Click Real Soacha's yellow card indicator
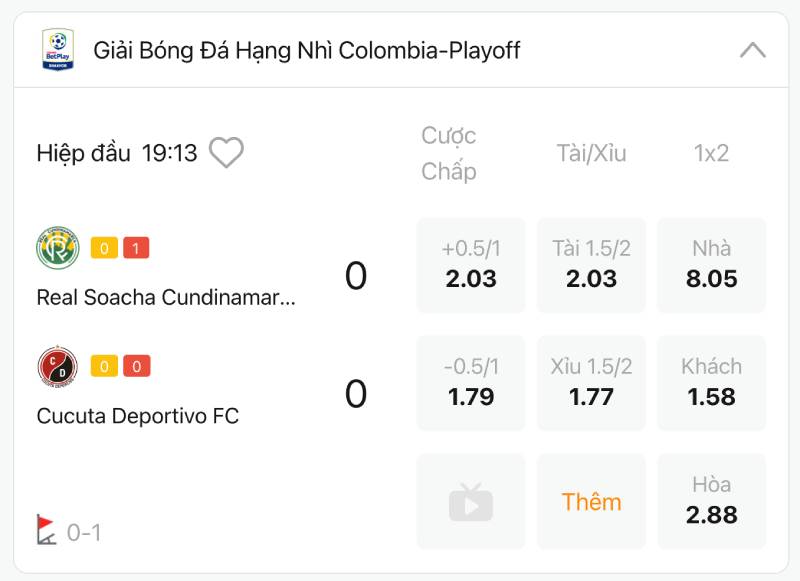This screenshot has width=800, height=581. point(104,248)
